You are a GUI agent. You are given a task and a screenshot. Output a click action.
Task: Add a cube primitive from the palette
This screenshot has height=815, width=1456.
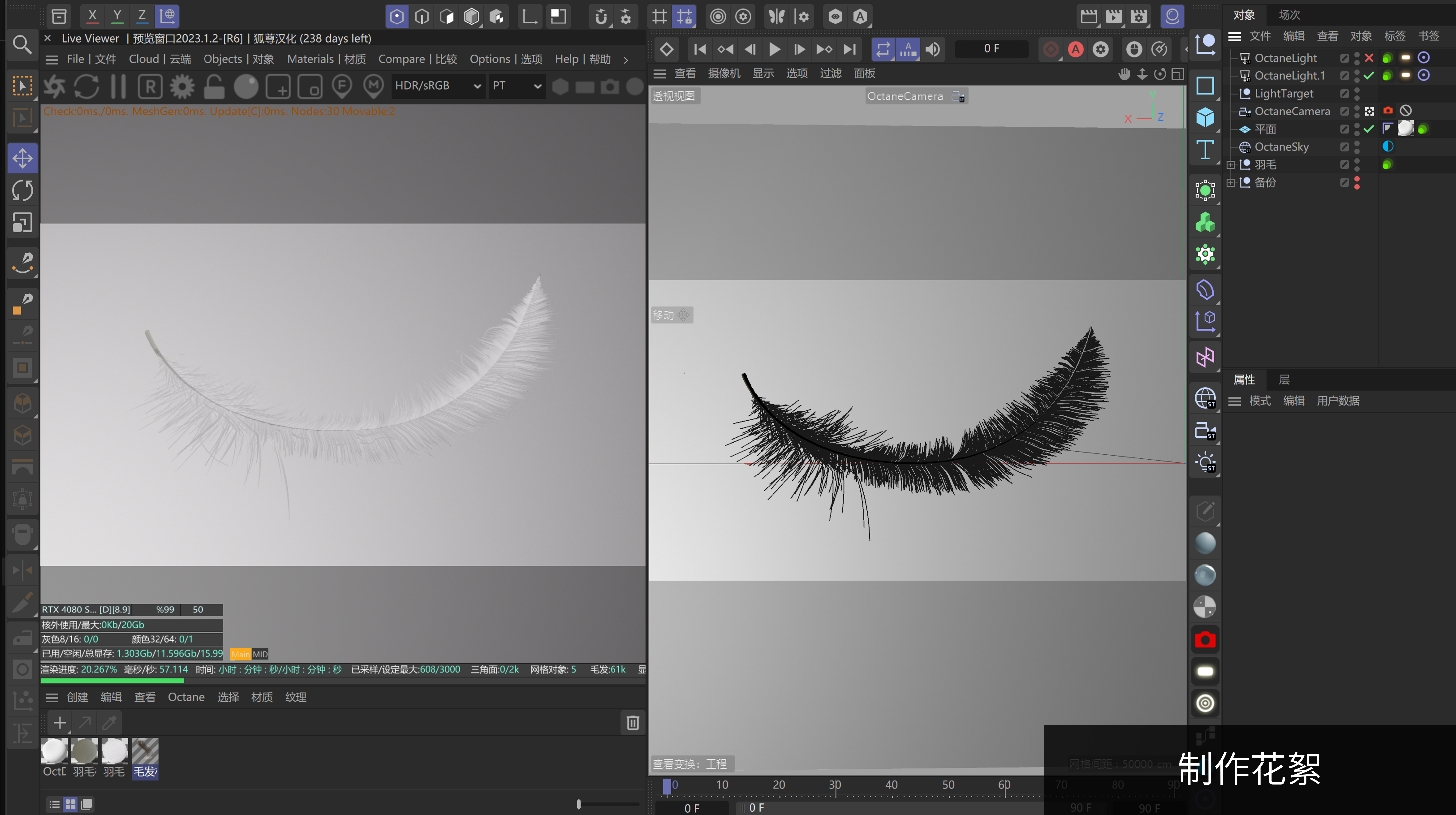pos(1205,117)
